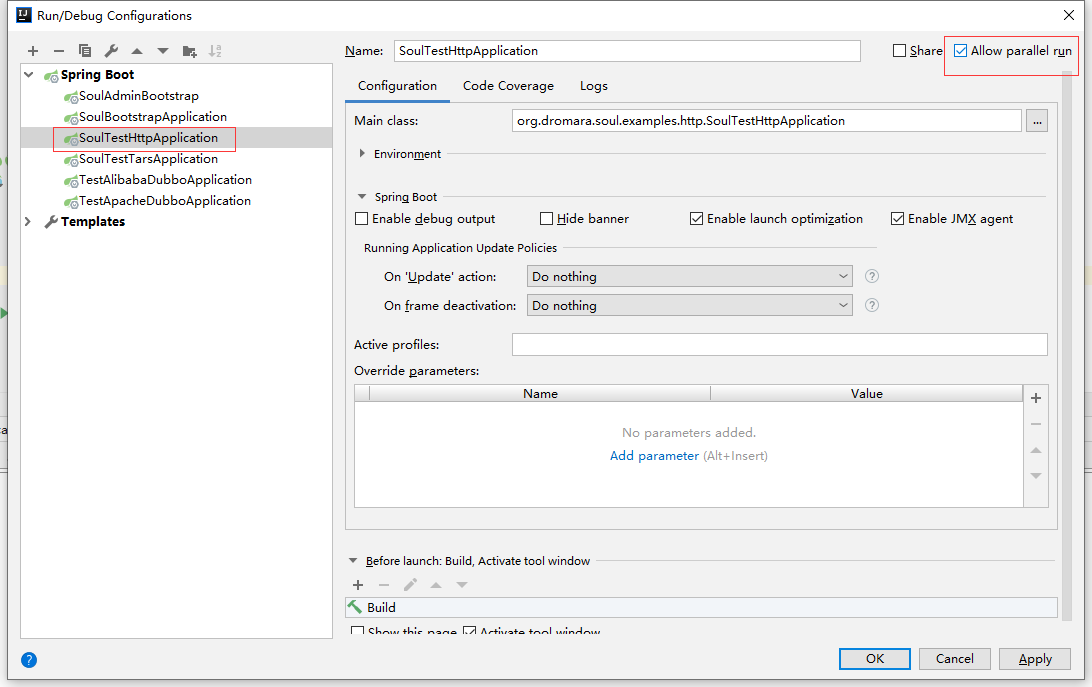1092x687 pixels.
Task: Click into Main class field
Action: pyautogui.click(x=767, y=121)
